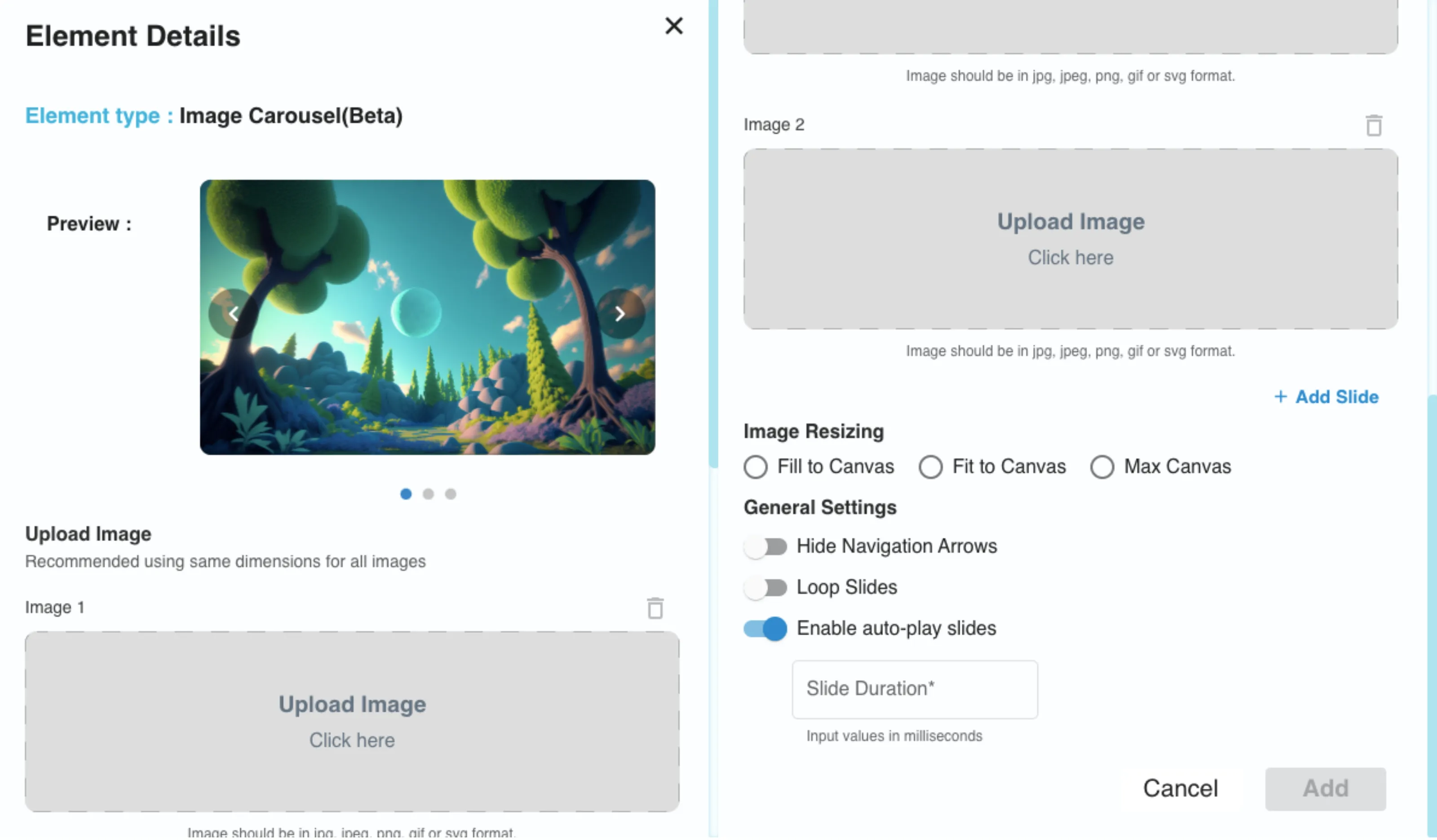Click the "General Settings" heading
Viewport: 1437px width, 840px height.
tap(820, 508)
